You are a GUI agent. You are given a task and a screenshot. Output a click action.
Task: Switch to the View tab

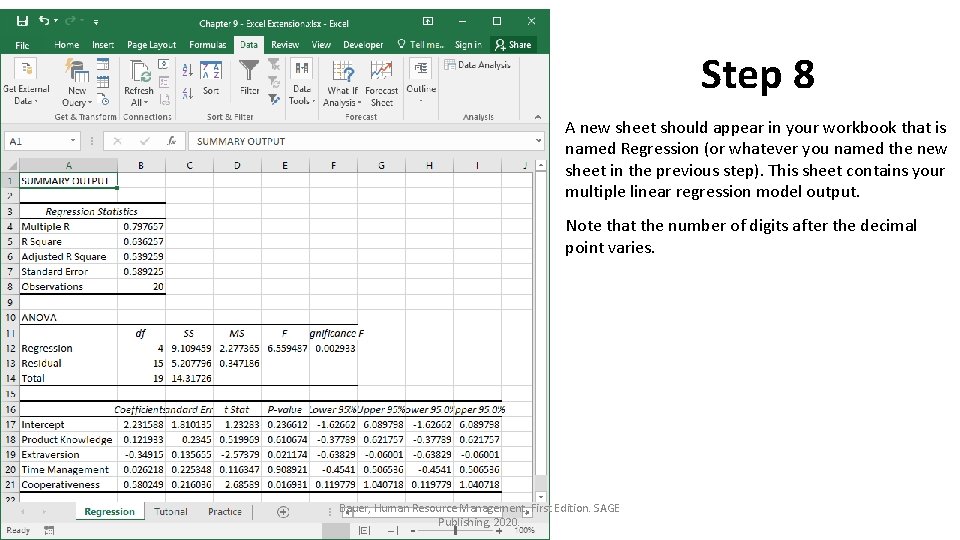[321, 45]
